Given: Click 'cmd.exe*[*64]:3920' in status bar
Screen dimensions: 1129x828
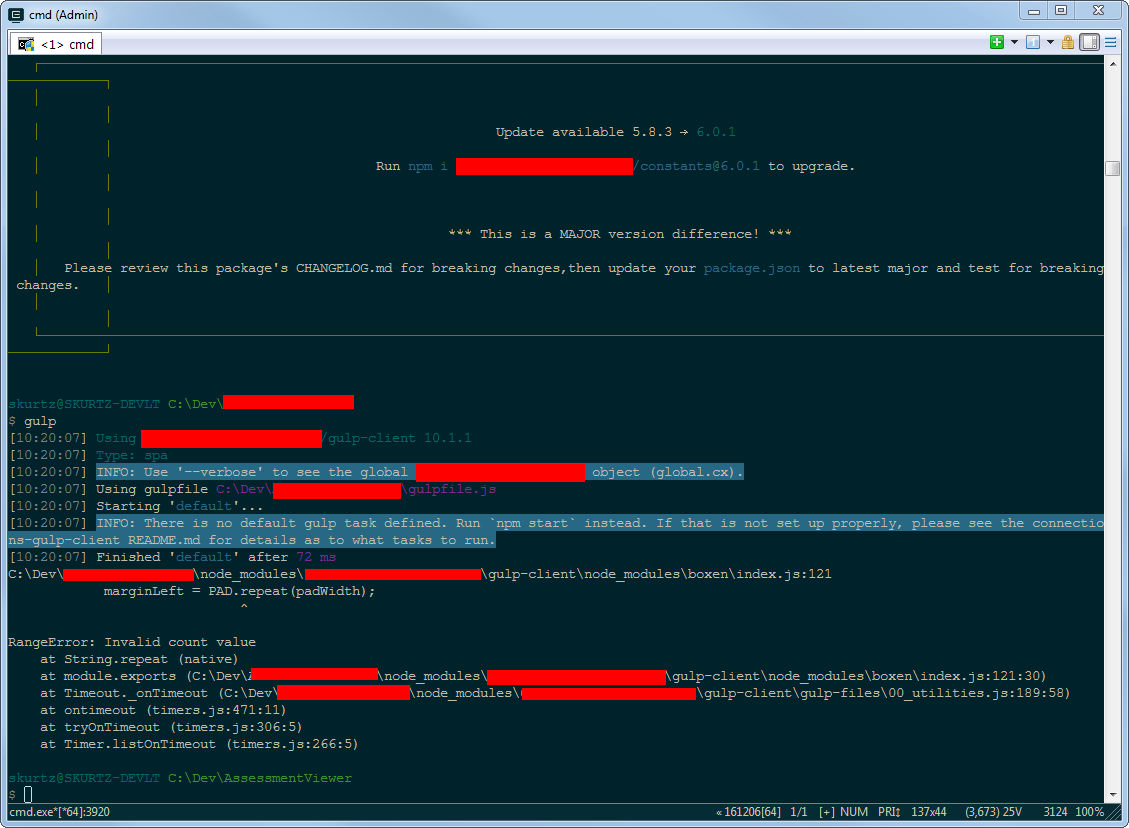Looking at the screenshot, I should pyautogui.click(x=60, y=812).
